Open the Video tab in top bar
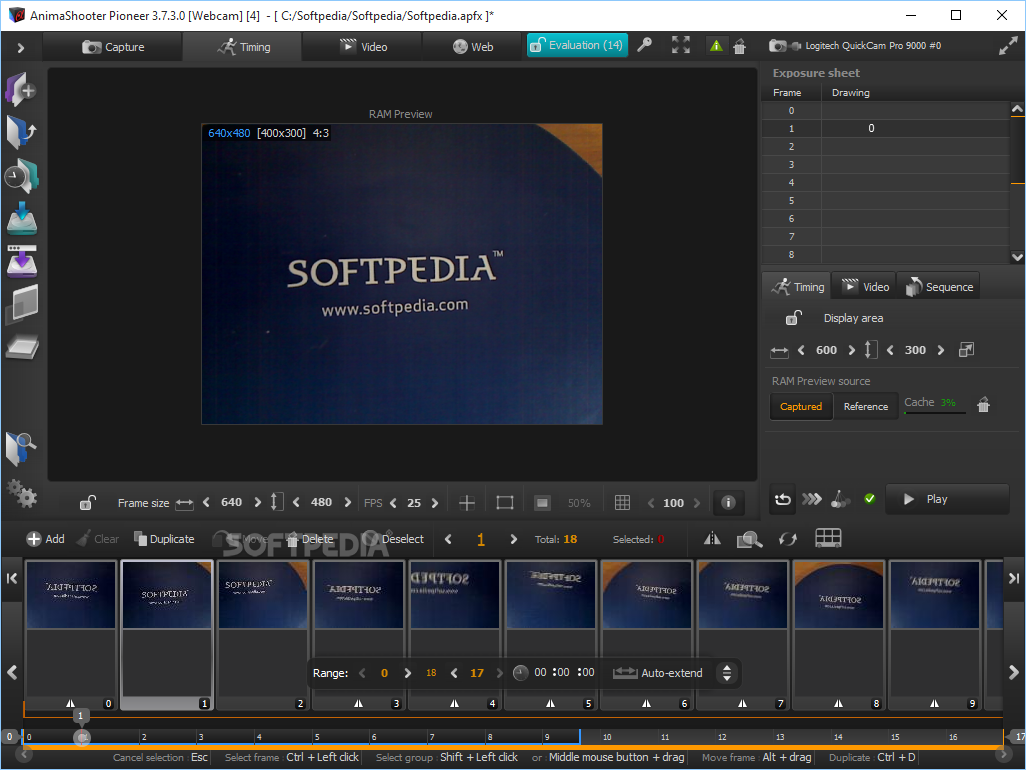Viewport: 1026px width, 770px height. pyautogui.click(x=363, y=46)
